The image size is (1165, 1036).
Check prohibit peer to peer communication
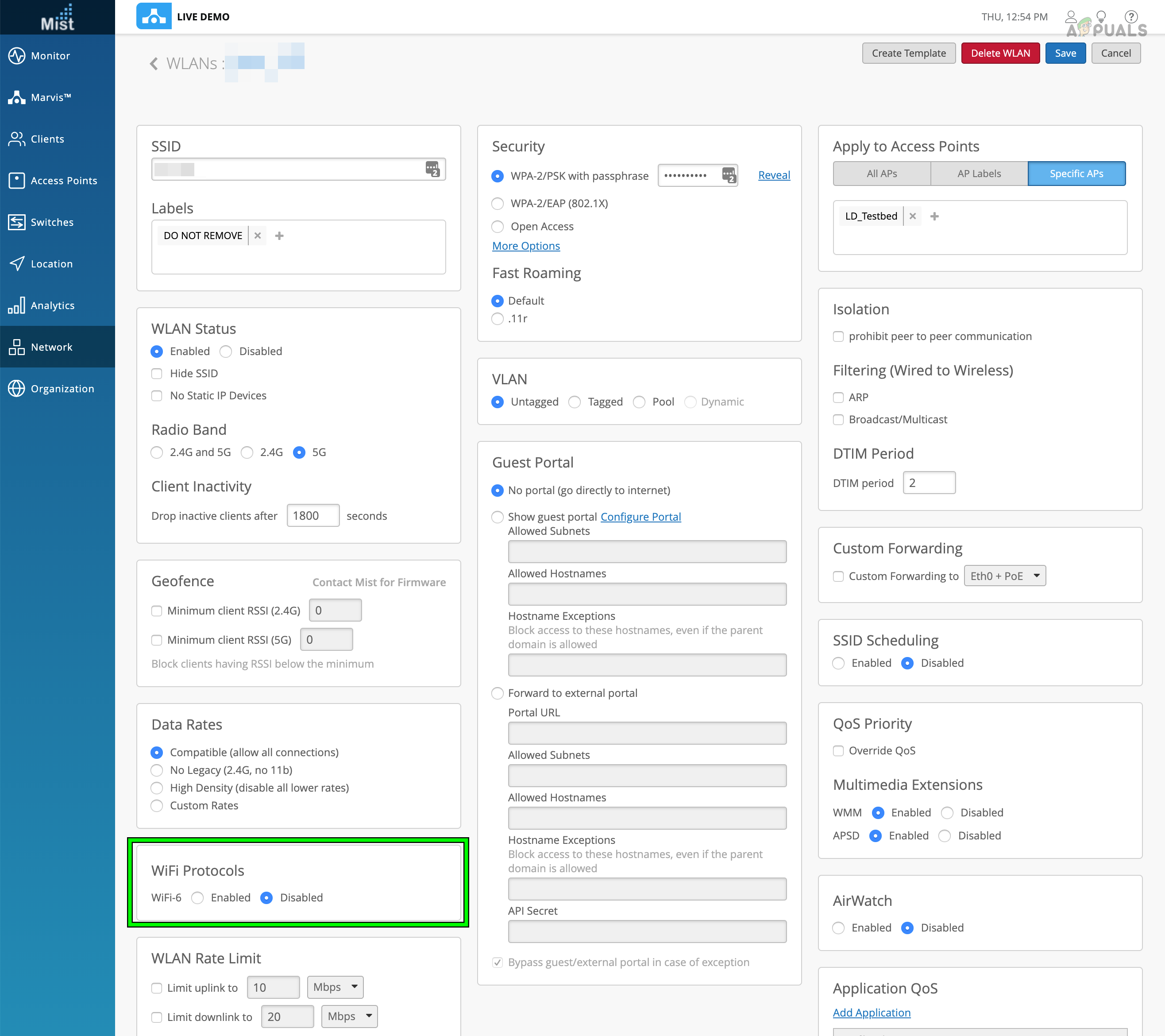pos(838,336)
